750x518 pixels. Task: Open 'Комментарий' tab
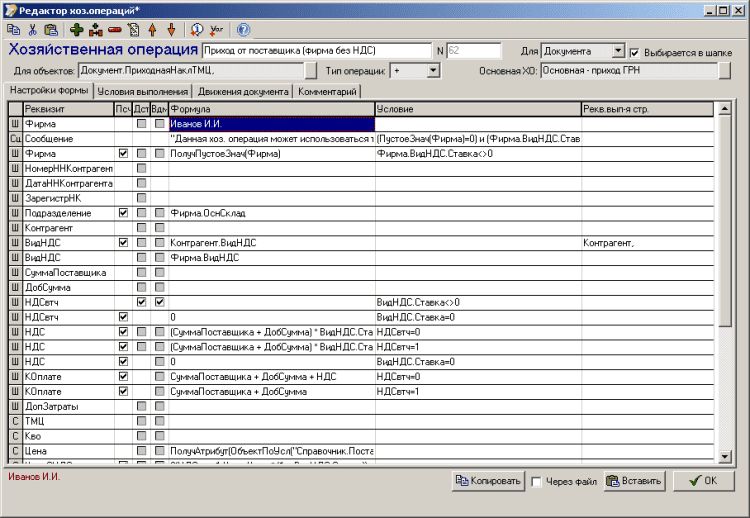[327, 91]
